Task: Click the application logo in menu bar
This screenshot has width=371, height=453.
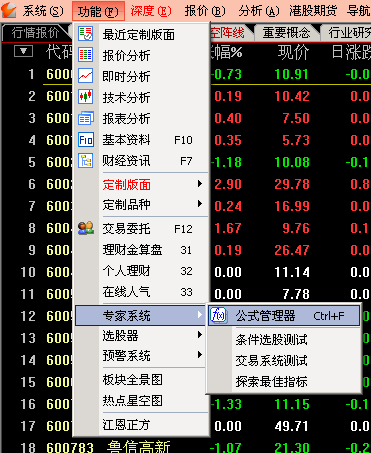Action: (x=9, y=10)
